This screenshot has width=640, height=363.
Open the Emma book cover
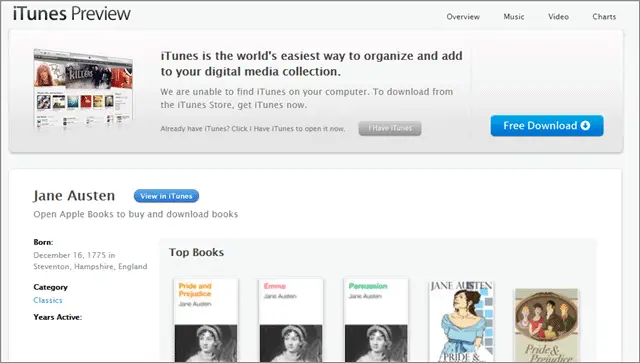(291, 320)
